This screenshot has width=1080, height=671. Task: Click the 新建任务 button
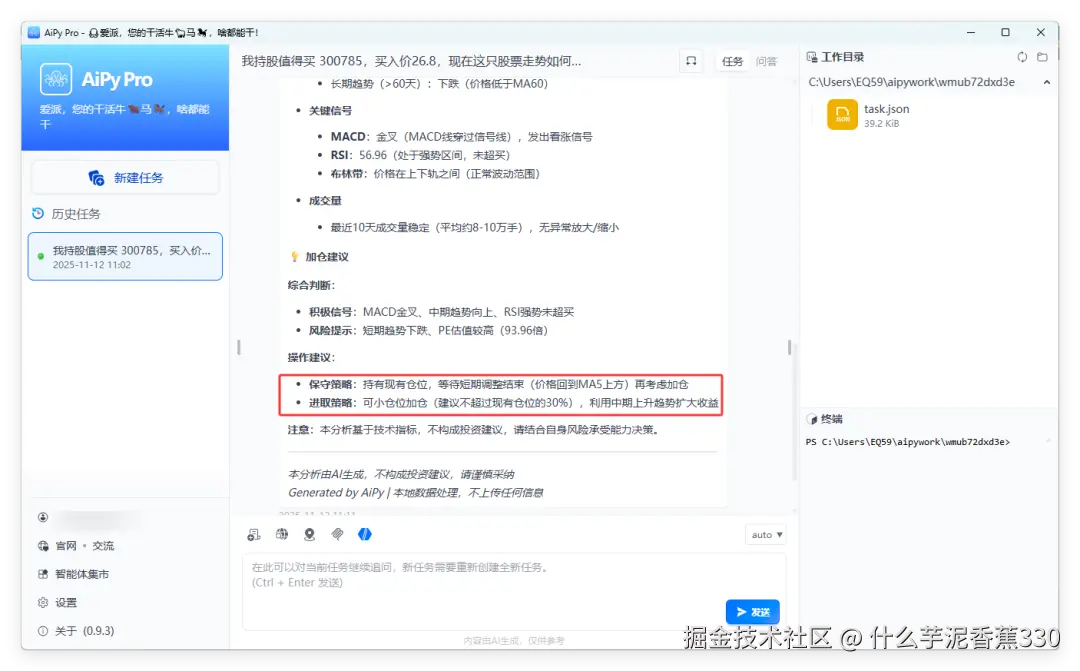click(x=124, y=177)
